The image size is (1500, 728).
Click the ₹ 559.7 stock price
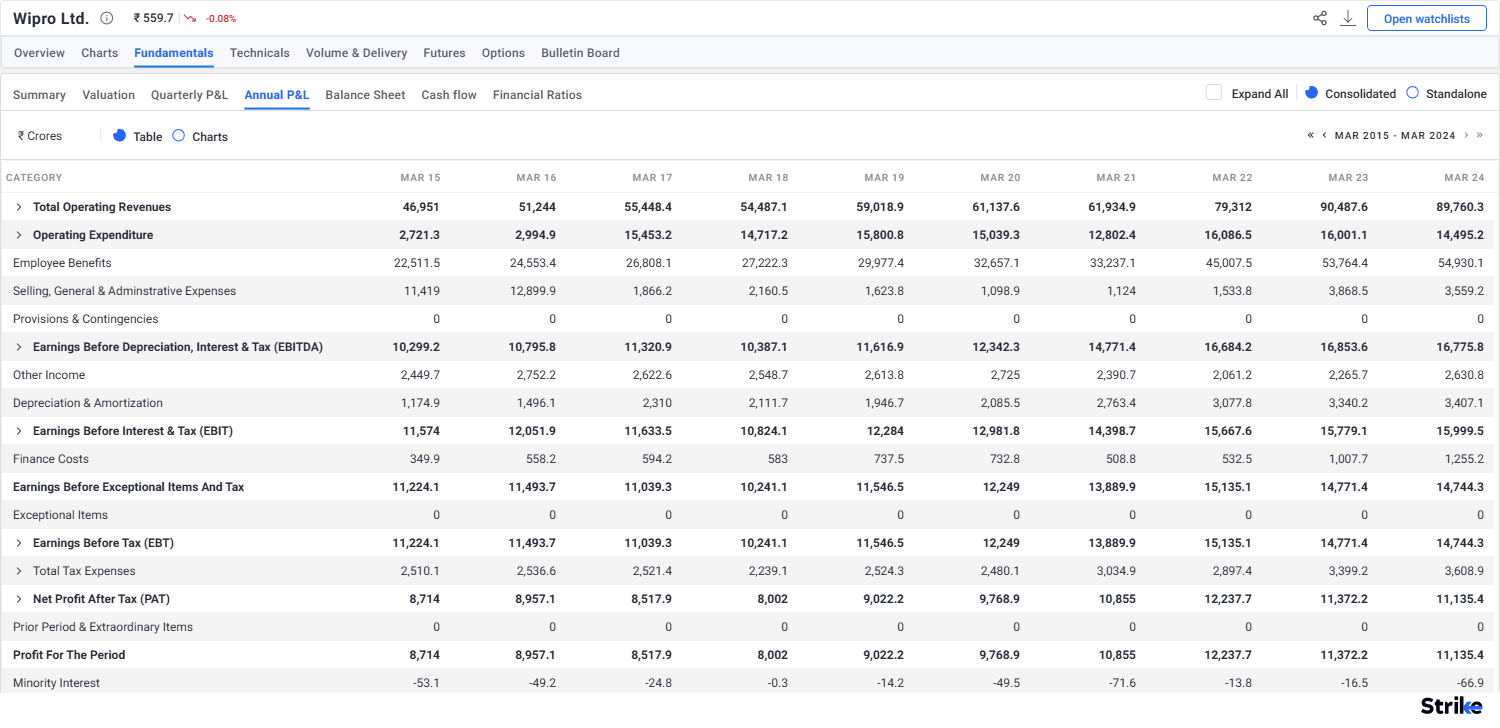pos(153,18)
